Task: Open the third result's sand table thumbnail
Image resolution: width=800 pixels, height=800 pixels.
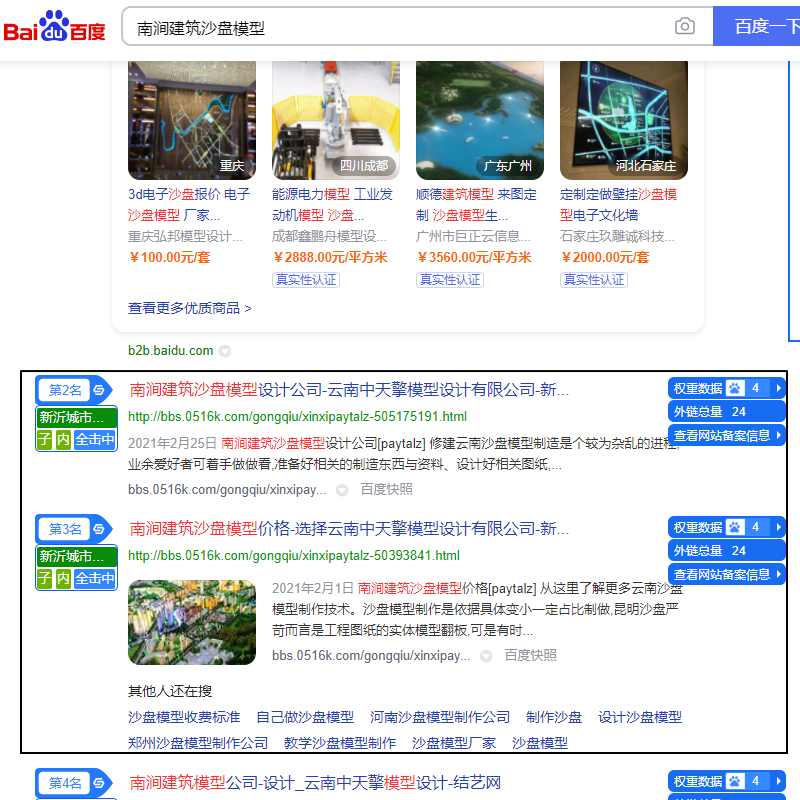Action: [x=192, y=622]
